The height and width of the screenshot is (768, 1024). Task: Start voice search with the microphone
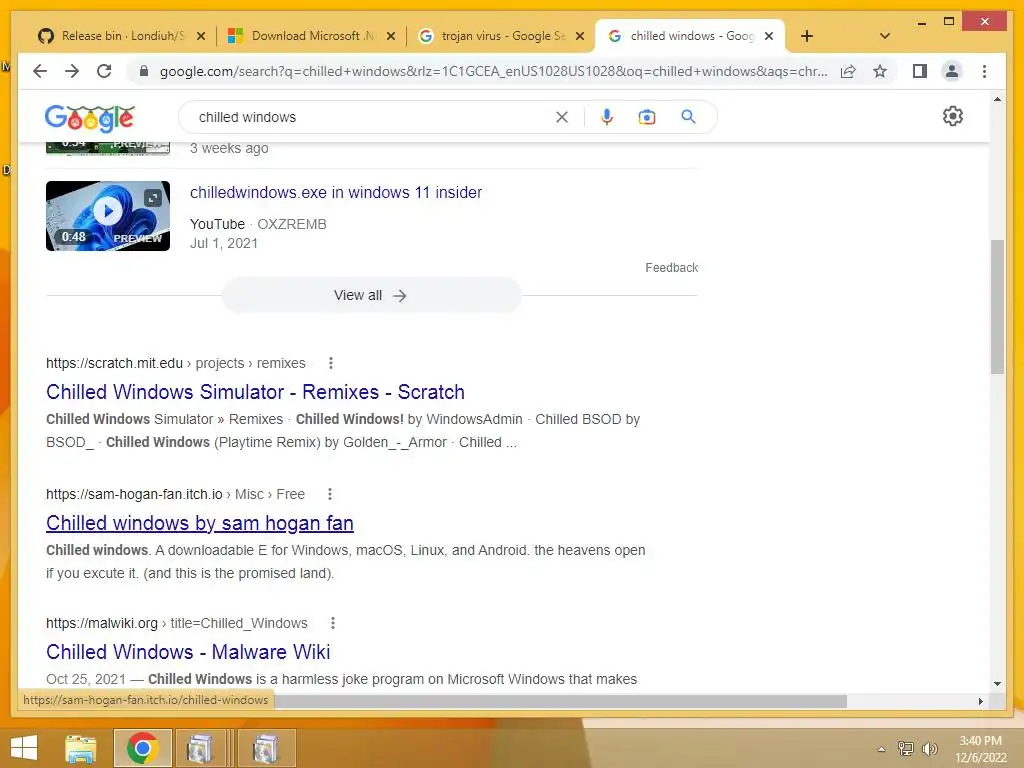(x=607, y=117)
